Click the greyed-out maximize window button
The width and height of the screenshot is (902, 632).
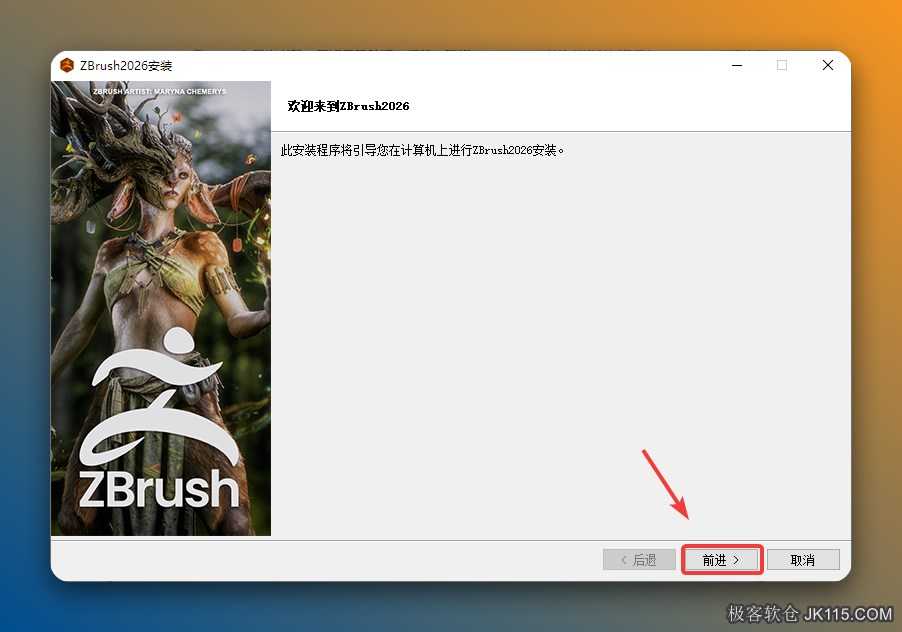782,66
